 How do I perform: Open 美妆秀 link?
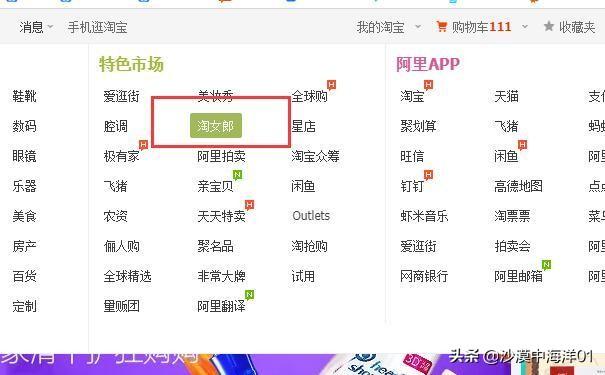click(x=215, y=96)
